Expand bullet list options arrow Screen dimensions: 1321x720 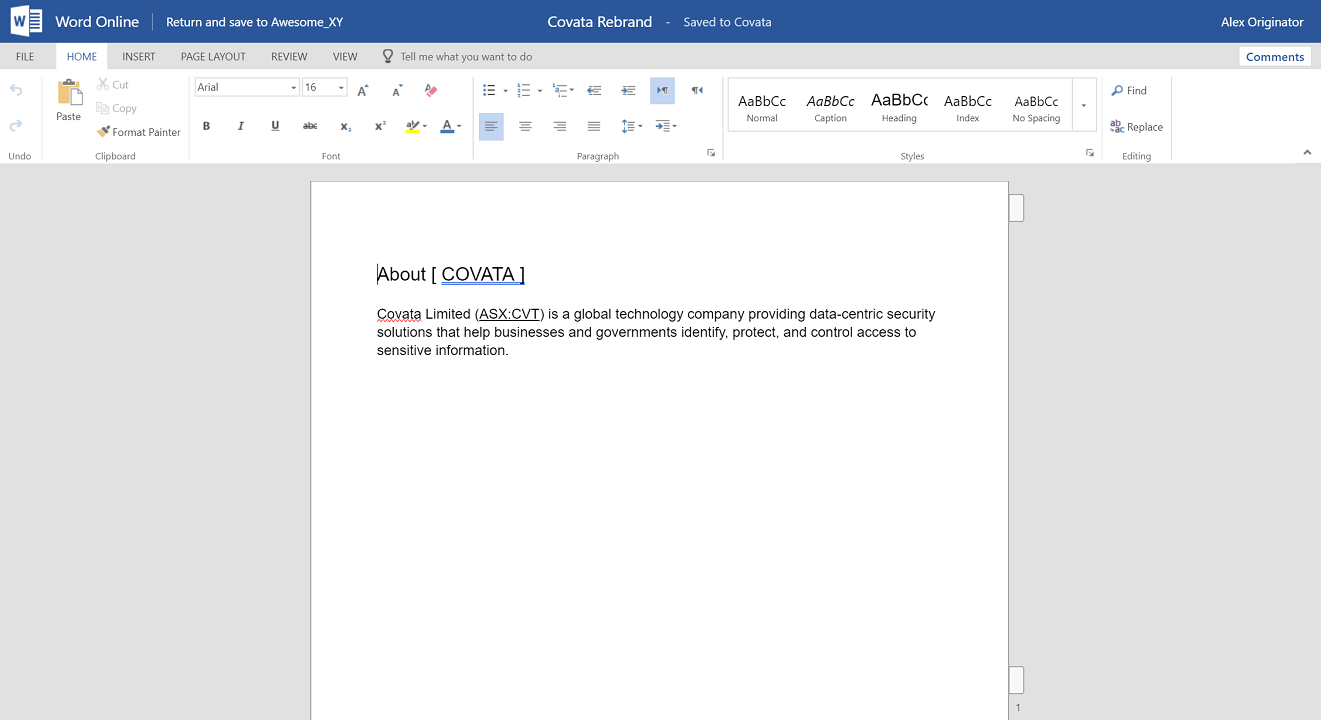tap(505, 91)
